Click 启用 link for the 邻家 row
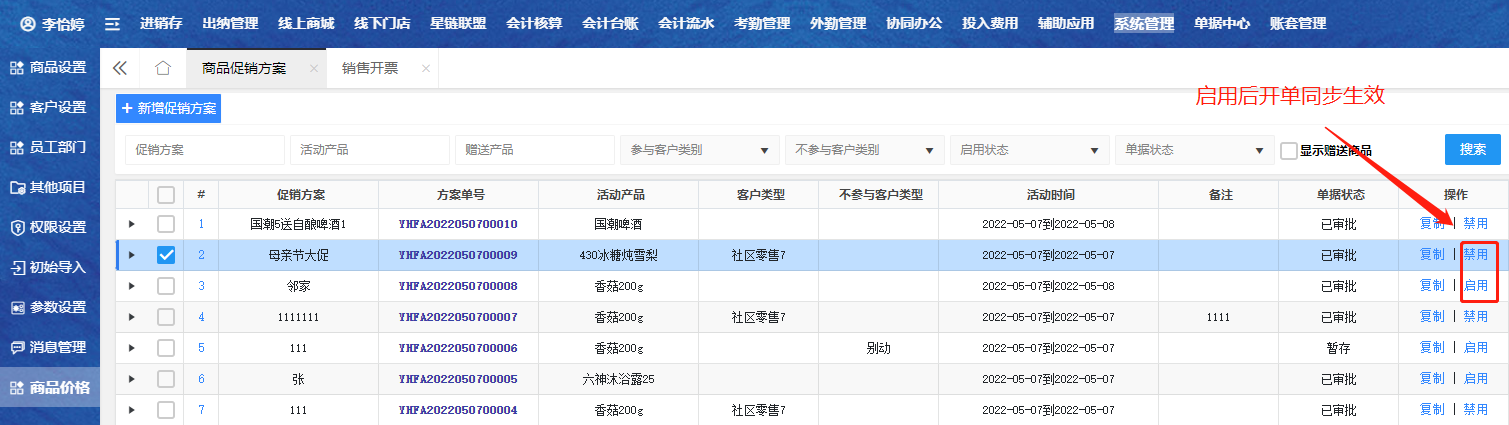 click(1475, 285)
